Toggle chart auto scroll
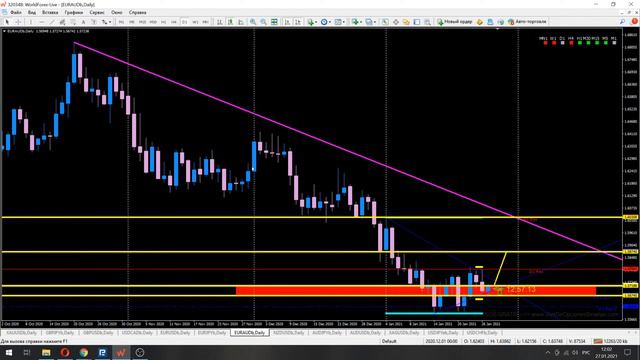The height and width of the screenshot is (360, 640). (x=287, y=22)
